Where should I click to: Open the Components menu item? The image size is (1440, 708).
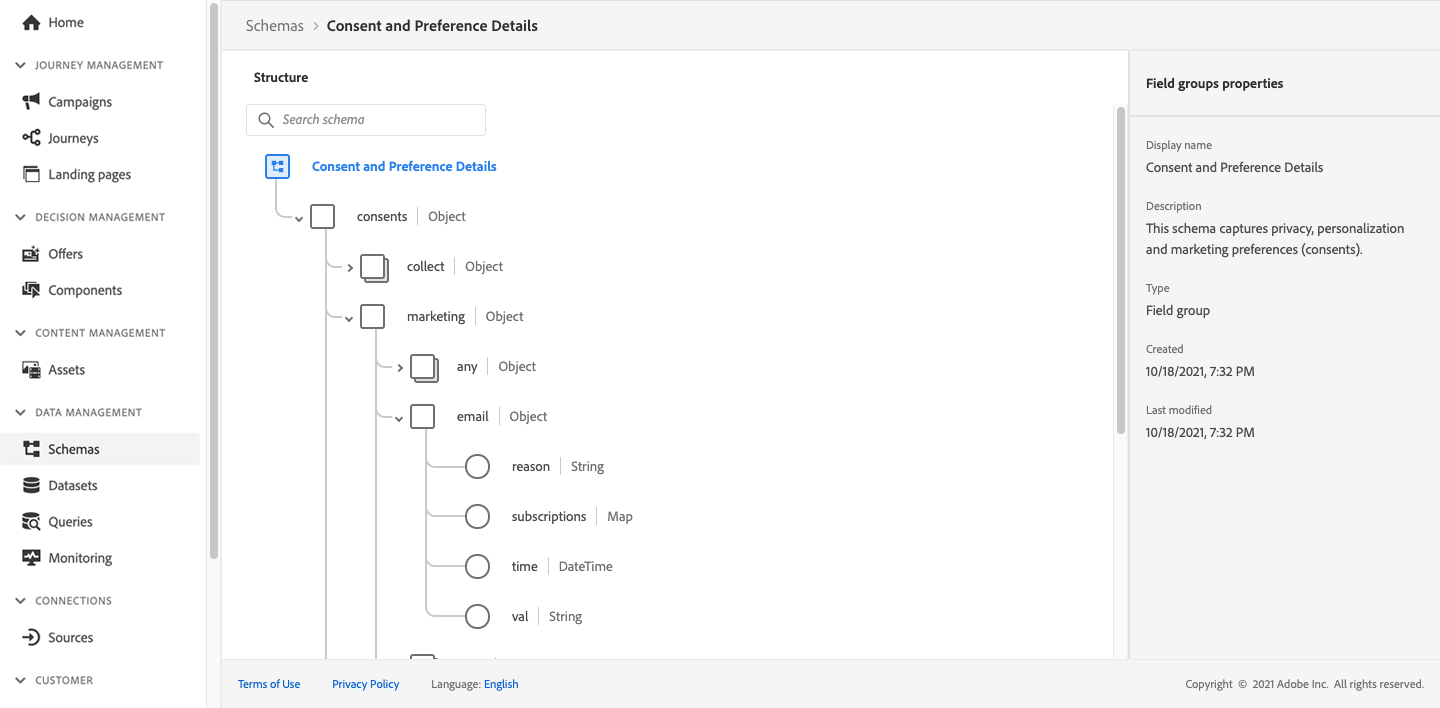click(85, 290)
